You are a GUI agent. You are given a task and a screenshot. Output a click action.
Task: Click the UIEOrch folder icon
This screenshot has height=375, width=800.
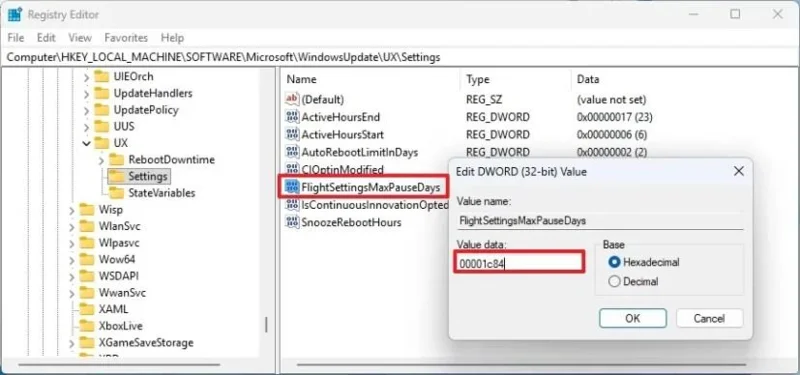pos(102,77)
